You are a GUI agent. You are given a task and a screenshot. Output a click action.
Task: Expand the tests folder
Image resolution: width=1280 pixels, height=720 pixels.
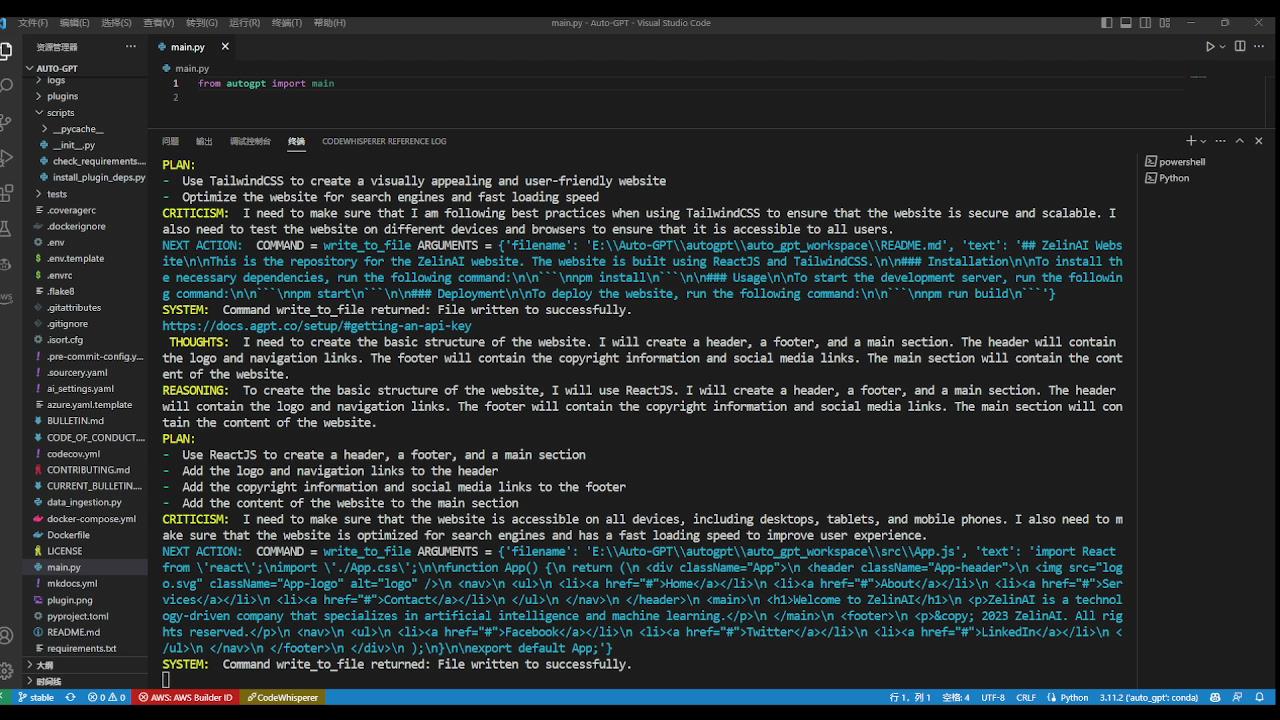point(84,194)
